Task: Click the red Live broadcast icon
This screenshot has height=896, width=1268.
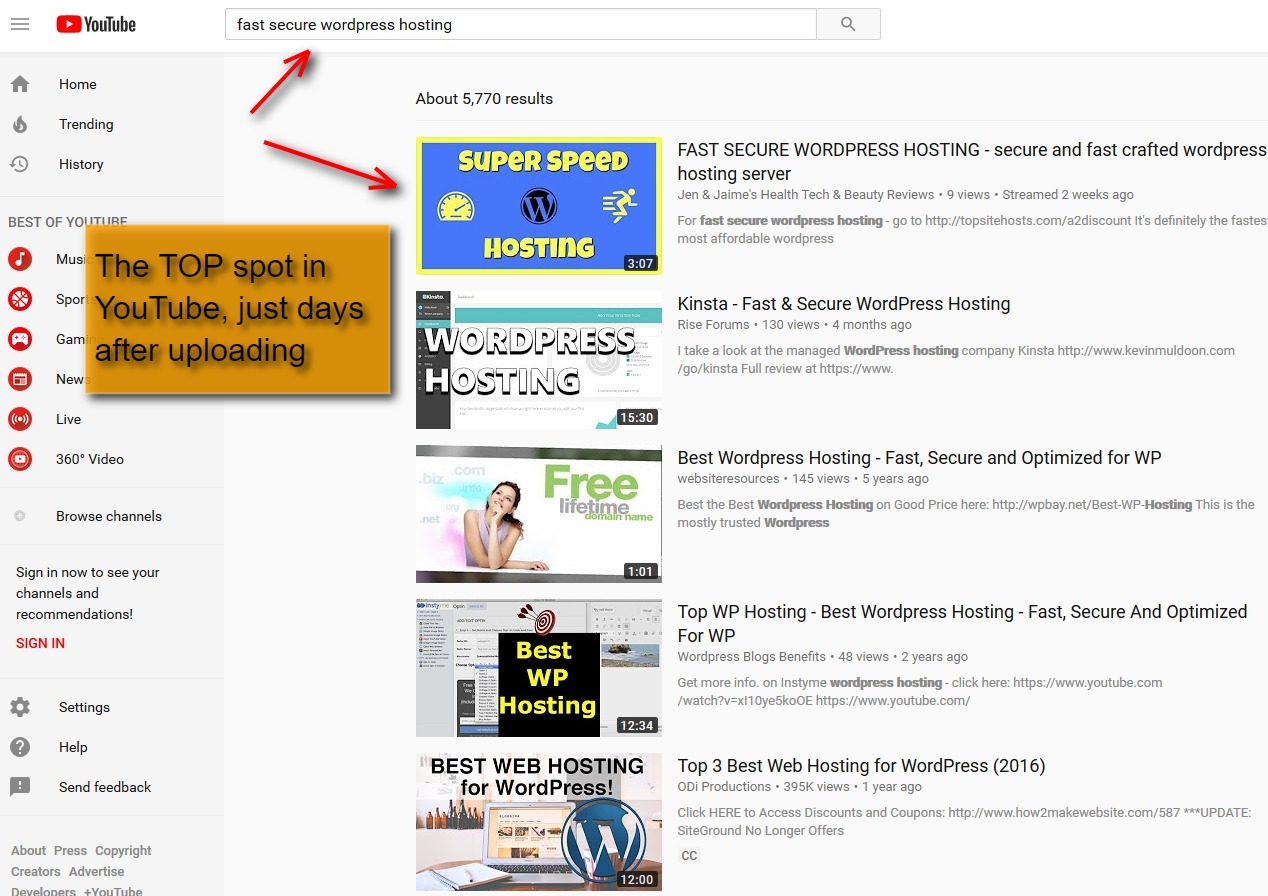Action: (x=20, y=419)
